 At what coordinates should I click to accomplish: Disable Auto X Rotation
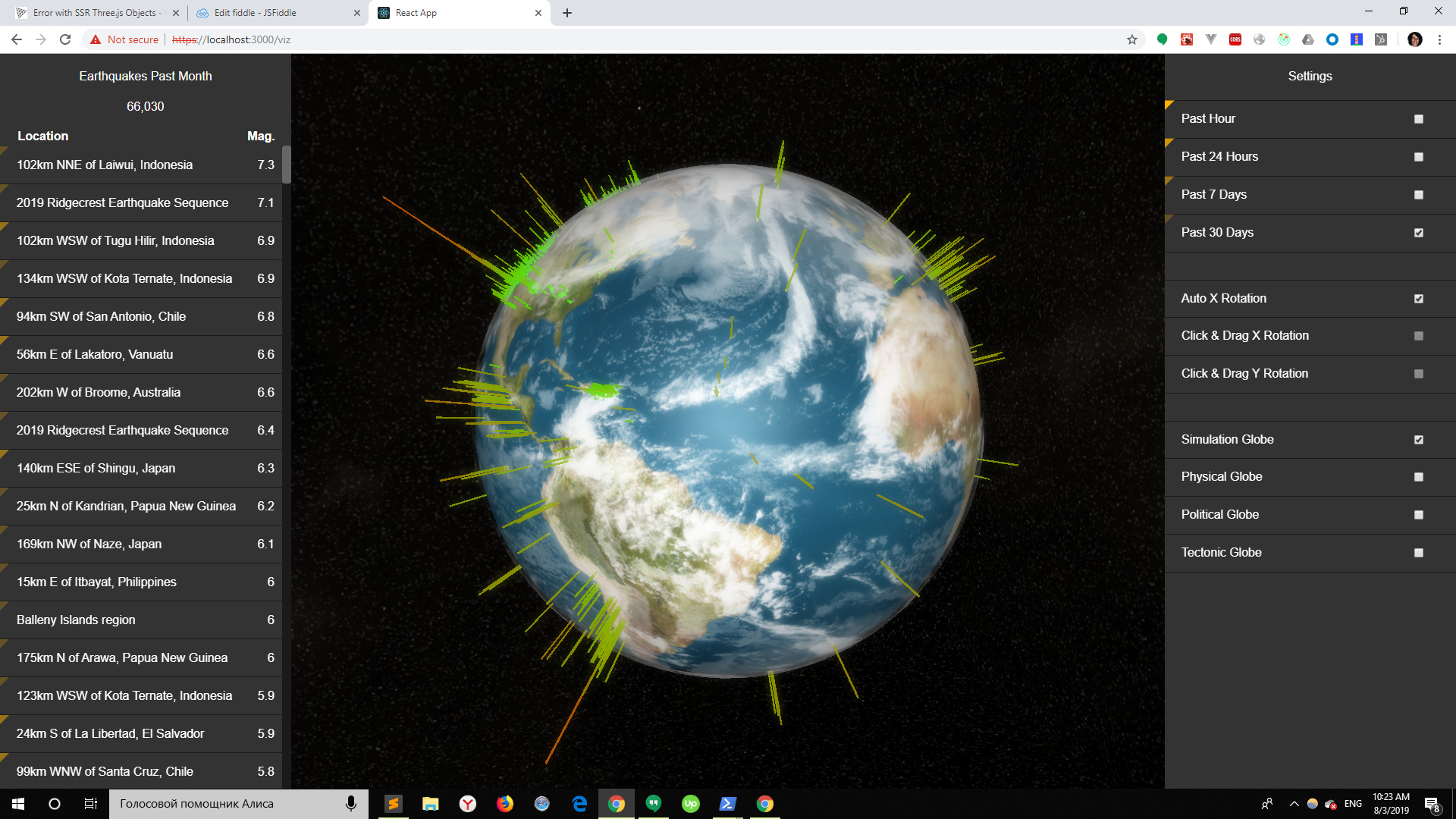pos(1418,299)
